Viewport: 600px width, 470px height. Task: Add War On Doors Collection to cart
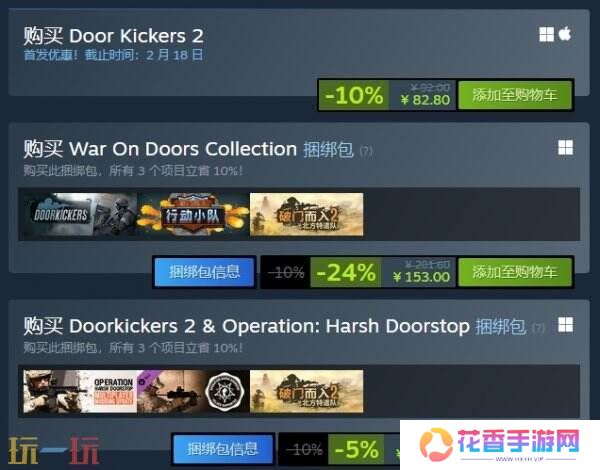515,272
